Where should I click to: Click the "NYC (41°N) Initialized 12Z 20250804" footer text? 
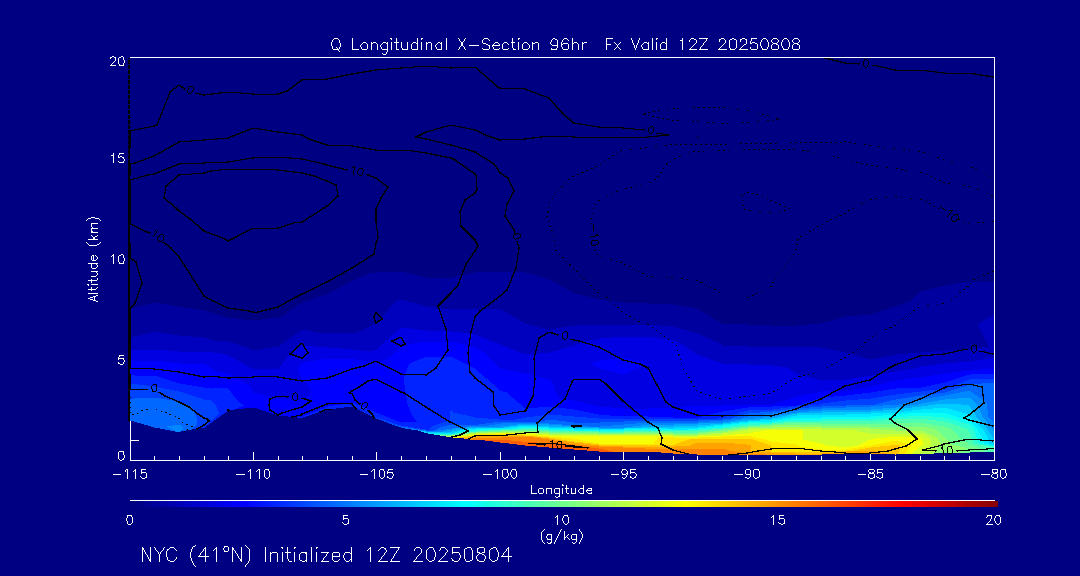click(x=326, y=556)
